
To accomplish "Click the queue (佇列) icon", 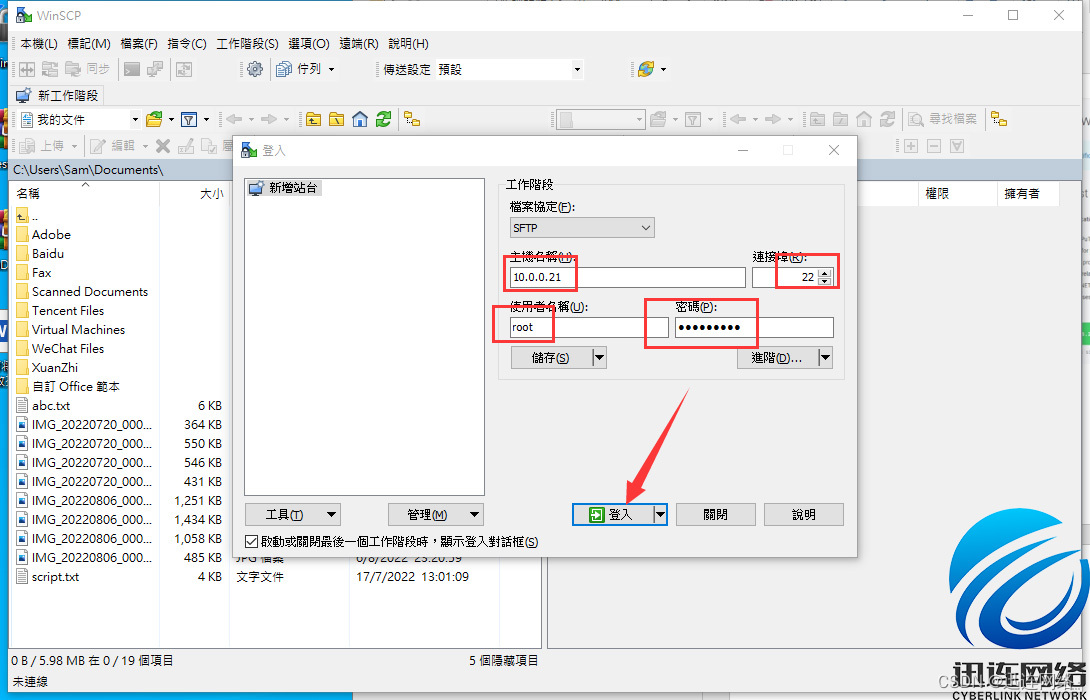I will pos(284,70).
